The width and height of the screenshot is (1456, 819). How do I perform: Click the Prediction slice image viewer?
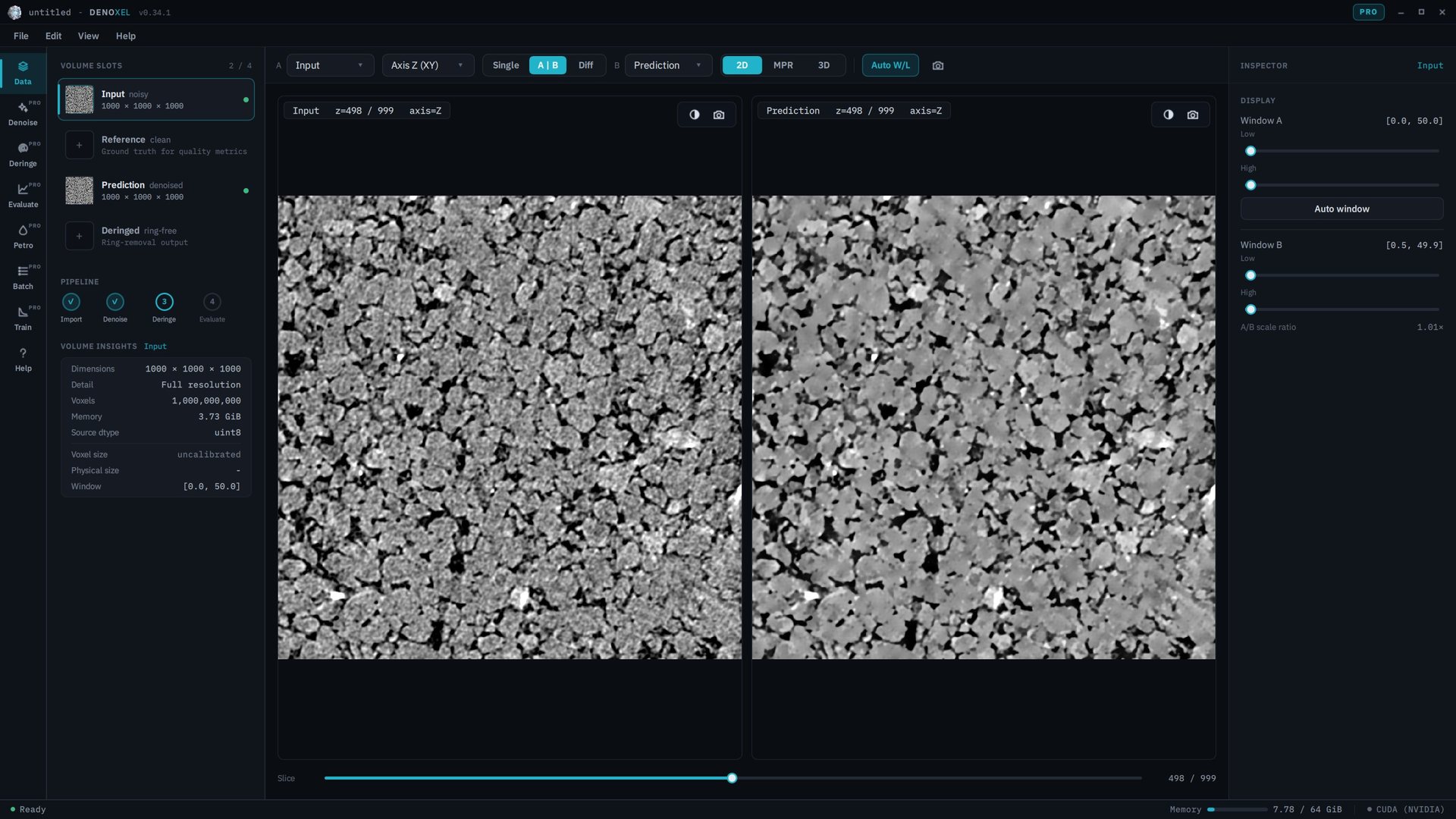(x=984, y=428)
